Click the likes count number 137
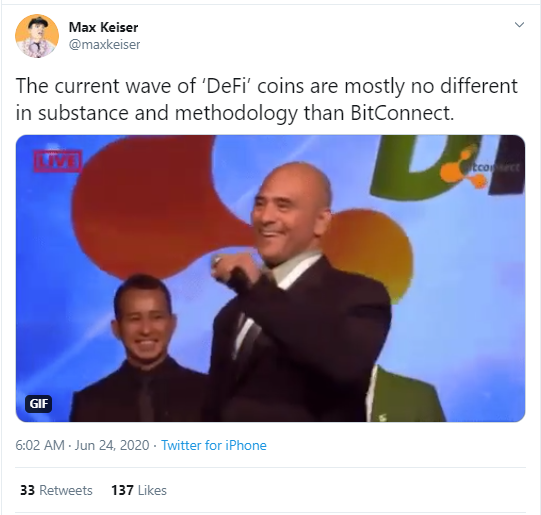This screenshot has width=541, height=515. [122, 490]
